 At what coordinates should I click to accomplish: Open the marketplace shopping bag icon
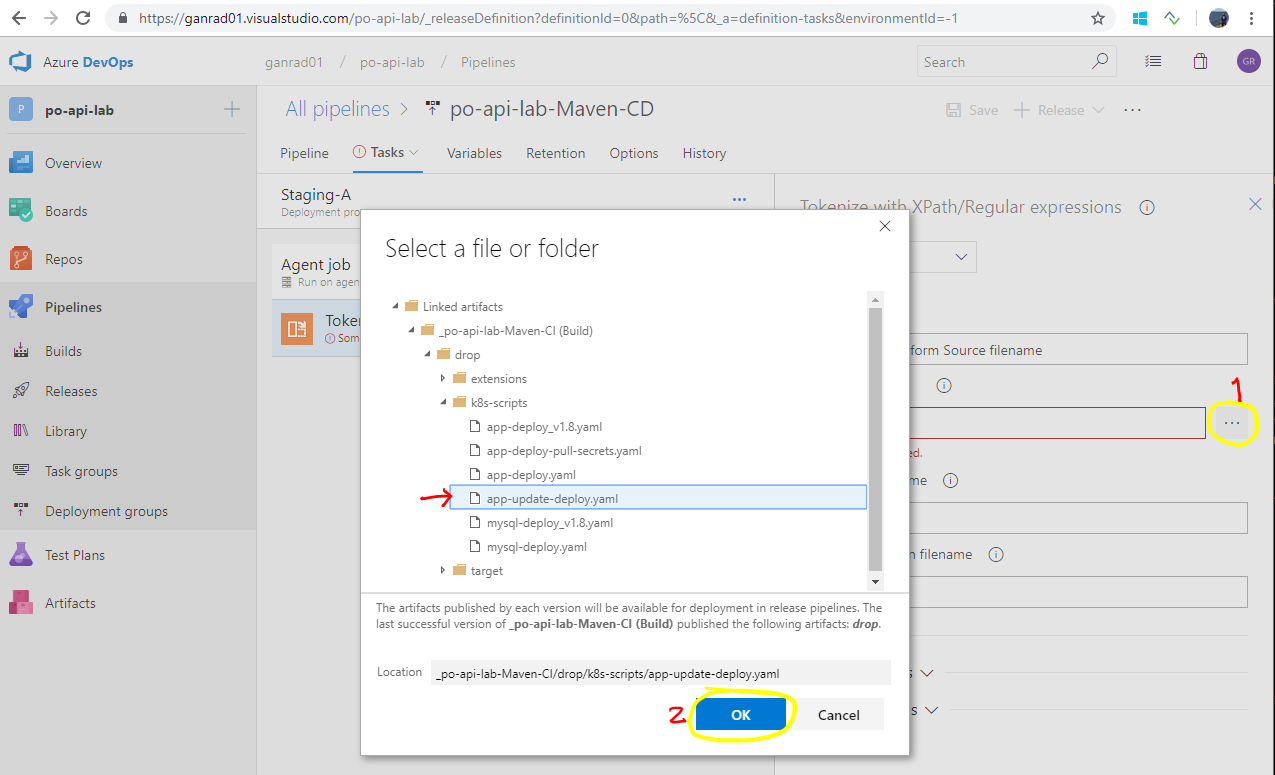(1200, 62)
